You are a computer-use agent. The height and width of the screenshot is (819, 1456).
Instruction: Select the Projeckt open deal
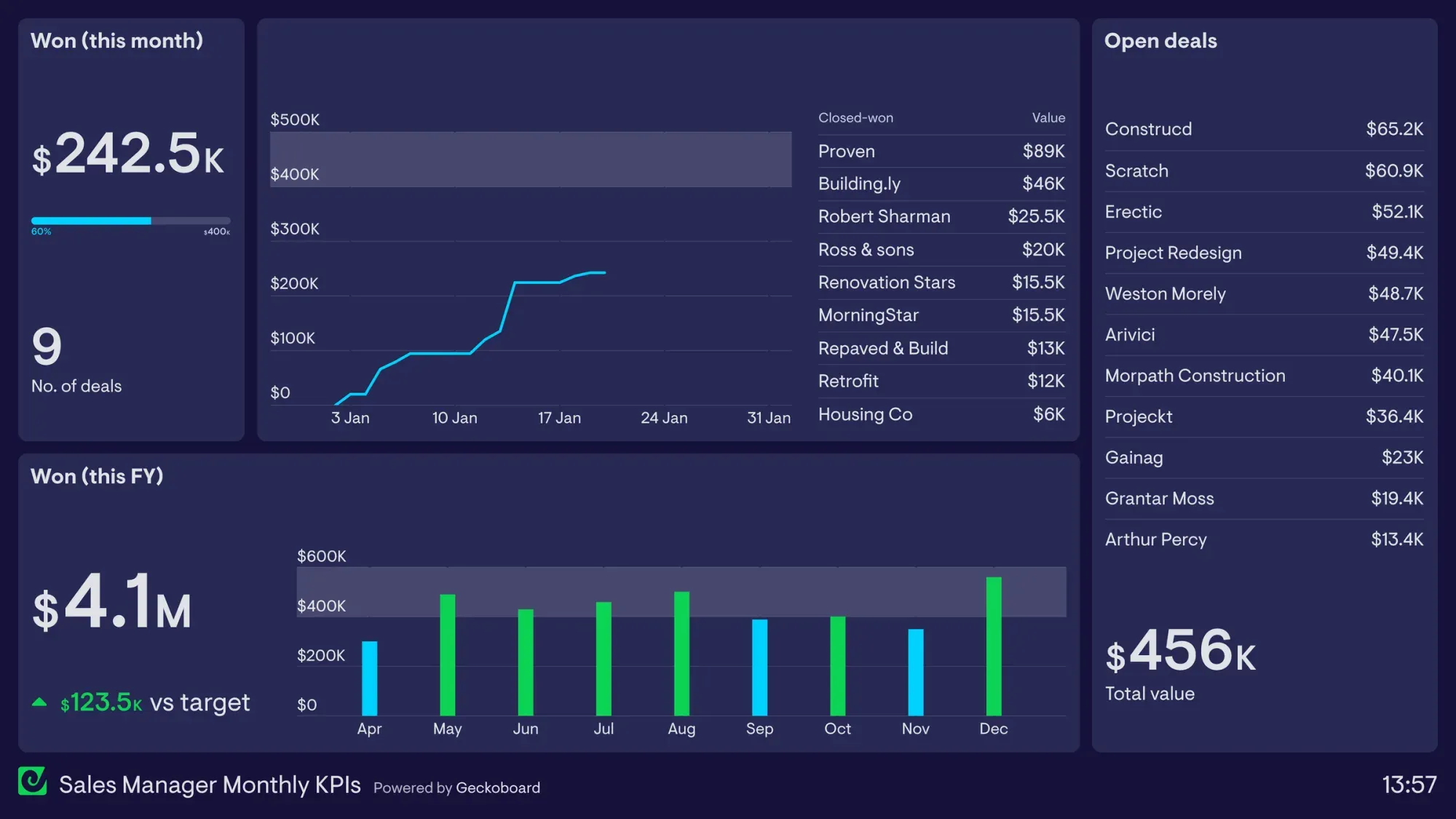pos(1264,416)
